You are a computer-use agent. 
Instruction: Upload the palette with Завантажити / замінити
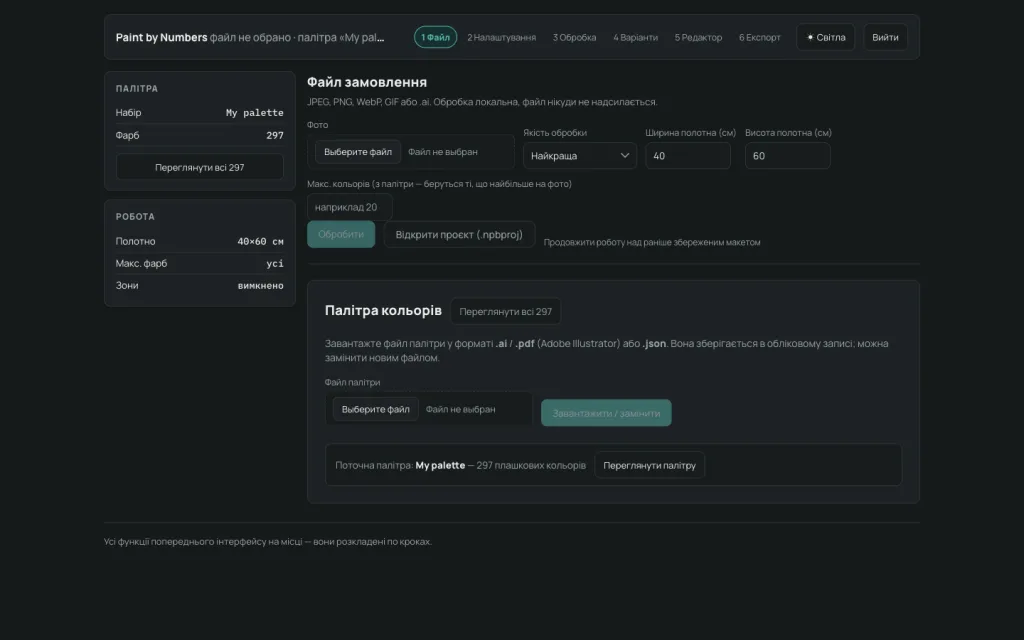point(606,413)
